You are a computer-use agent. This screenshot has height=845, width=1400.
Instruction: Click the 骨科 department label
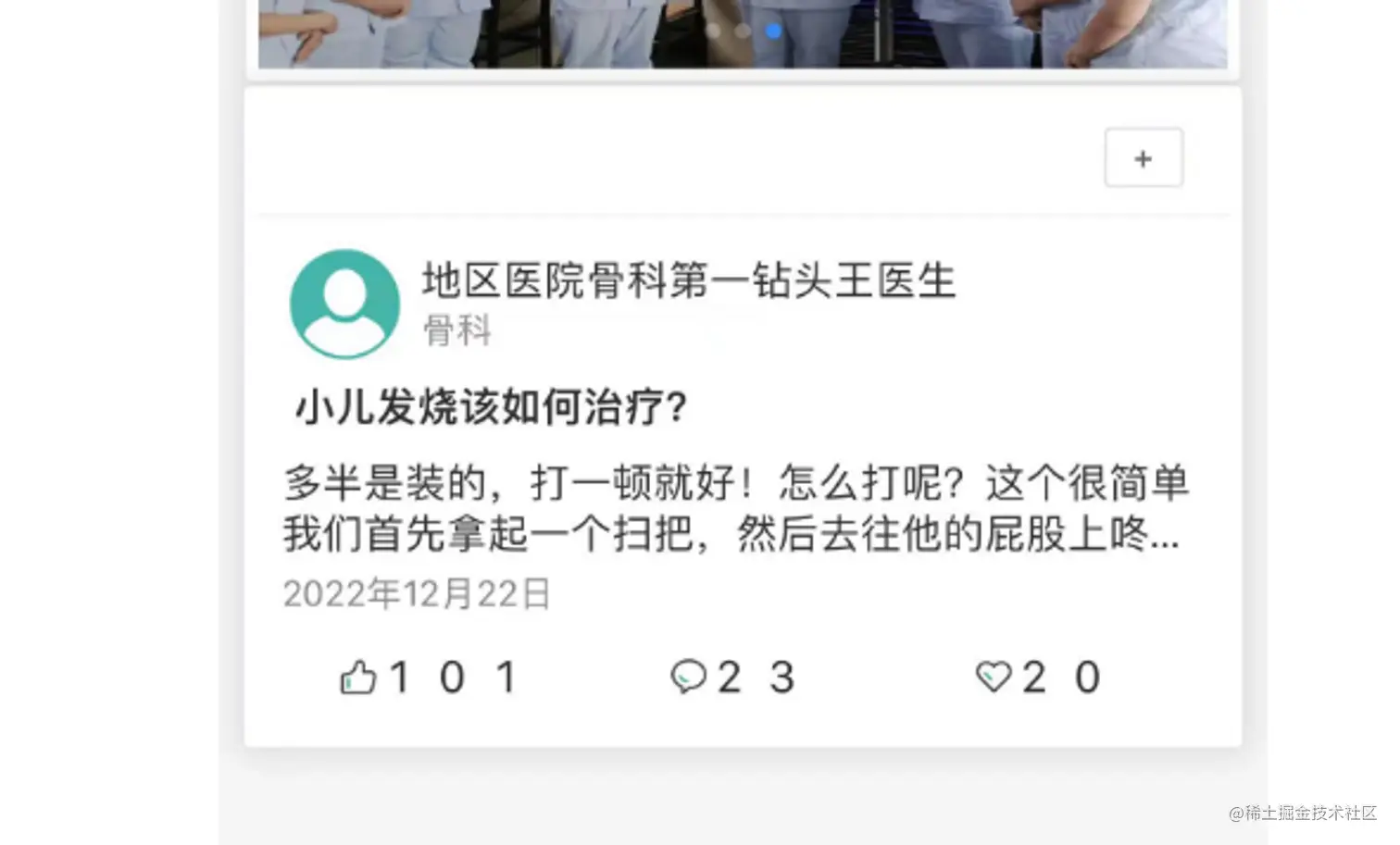457,330
